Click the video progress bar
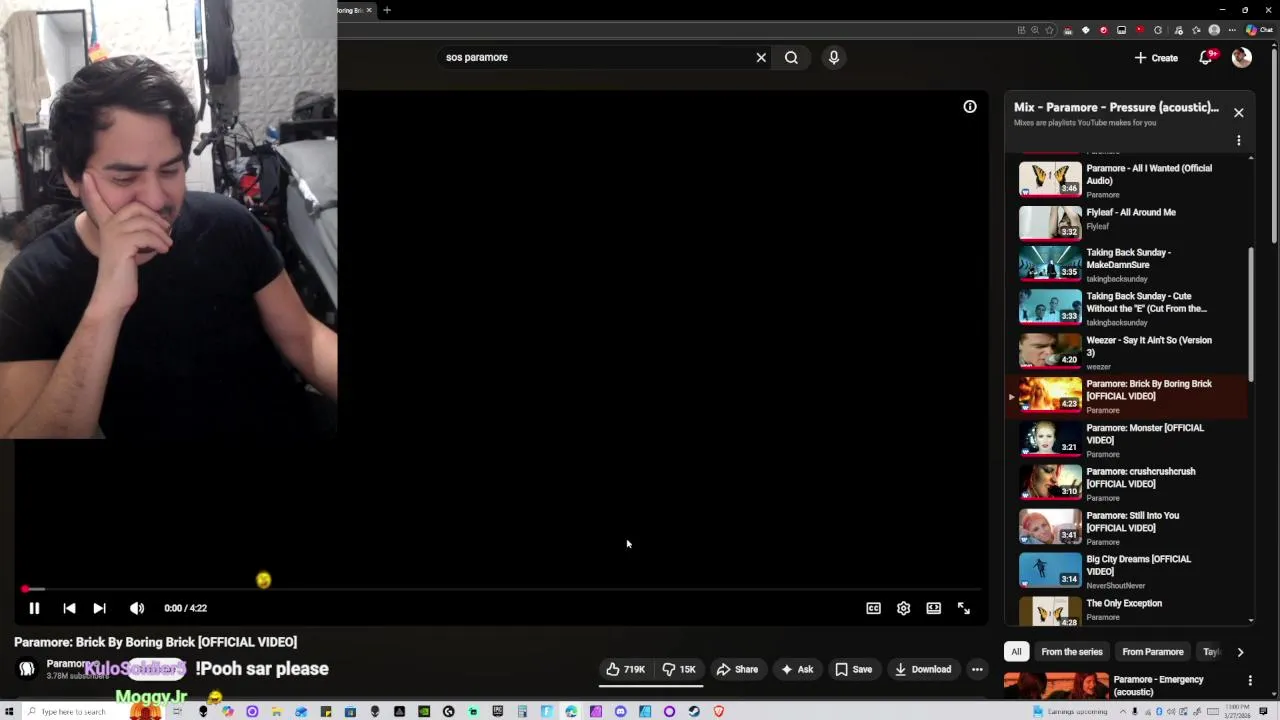The width and height of the screenshot is (1280, 720). [500, 589]
